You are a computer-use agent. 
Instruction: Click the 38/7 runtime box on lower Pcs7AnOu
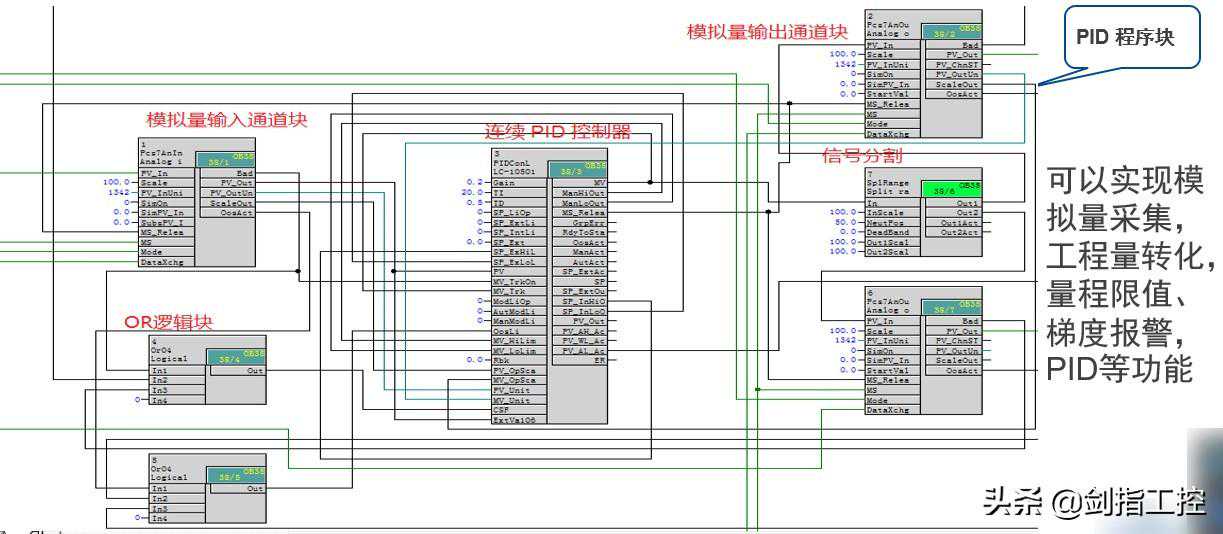[950, 307]
